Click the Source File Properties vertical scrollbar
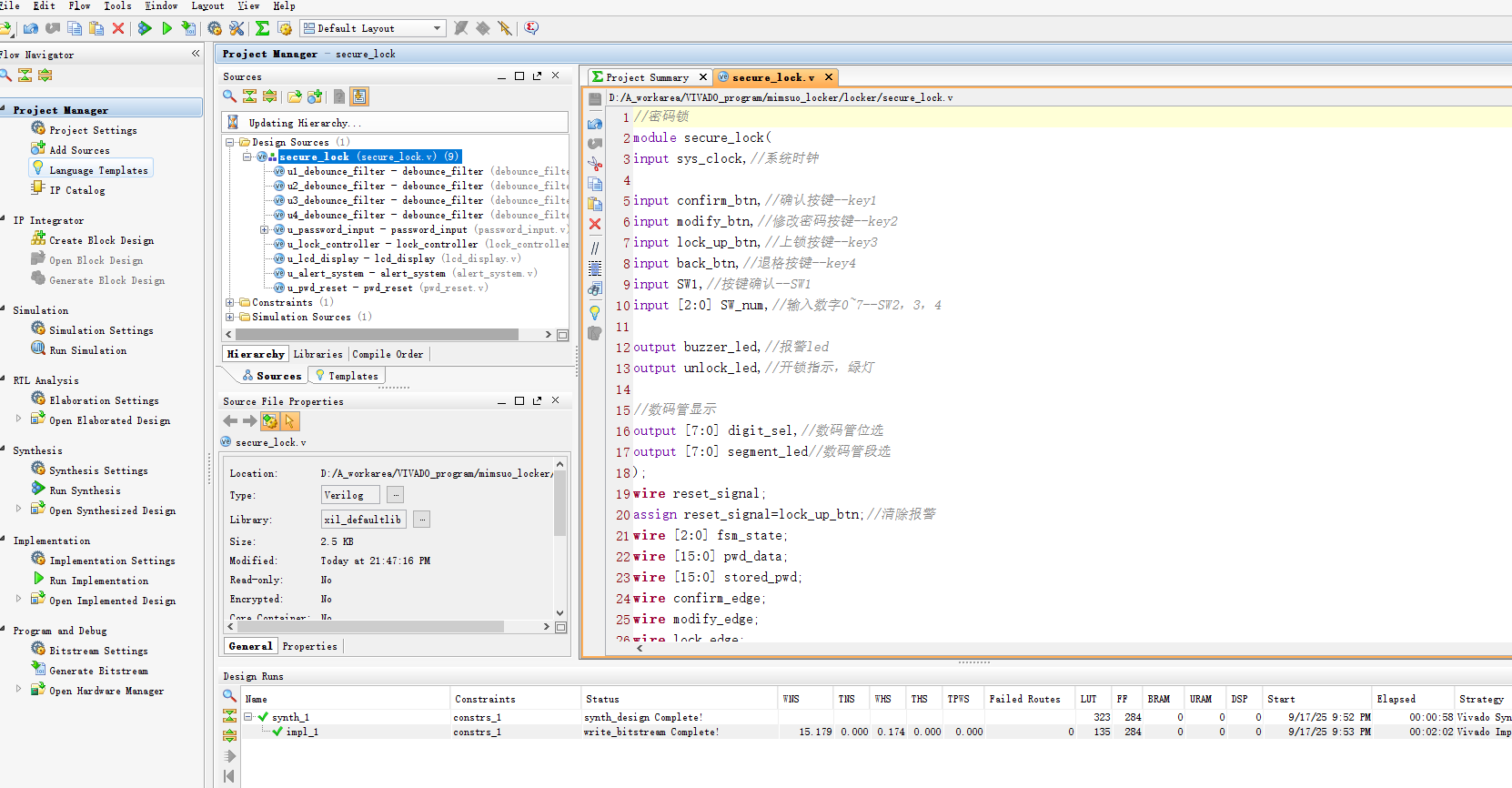 point(559,503)
